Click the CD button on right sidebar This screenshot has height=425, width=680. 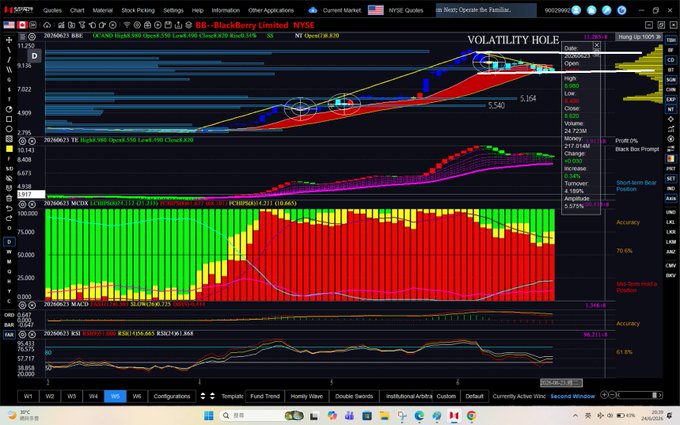point(670,60)
